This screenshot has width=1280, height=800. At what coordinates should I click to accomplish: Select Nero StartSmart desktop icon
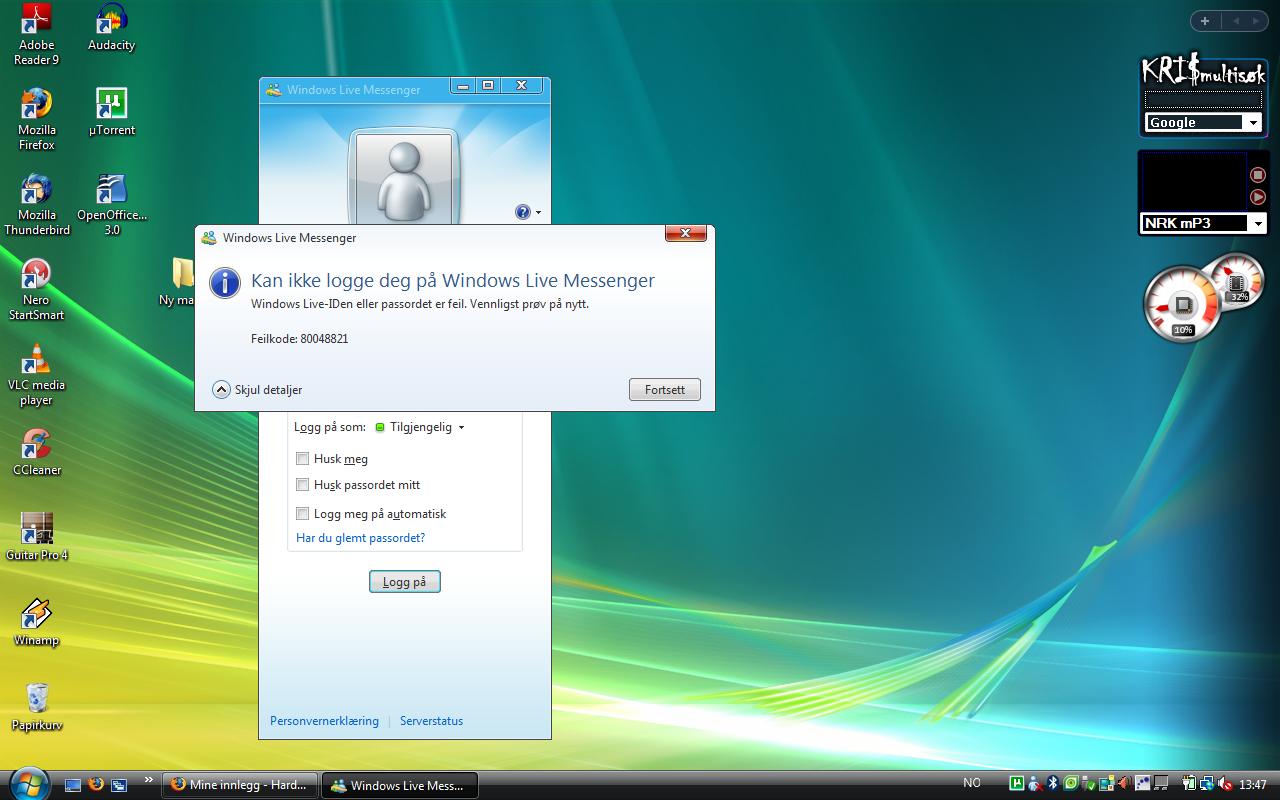[x=37, y=289]
